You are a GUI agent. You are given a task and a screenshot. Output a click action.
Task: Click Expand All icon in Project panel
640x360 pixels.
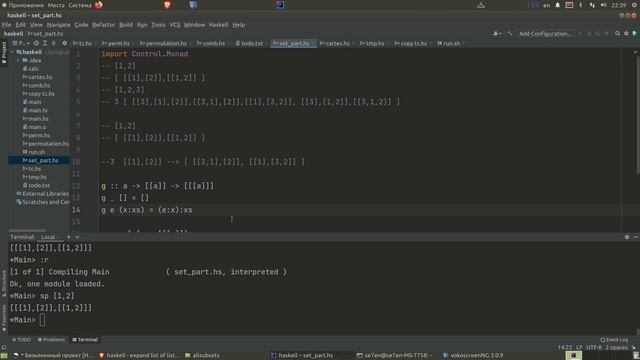click(45, 43)
